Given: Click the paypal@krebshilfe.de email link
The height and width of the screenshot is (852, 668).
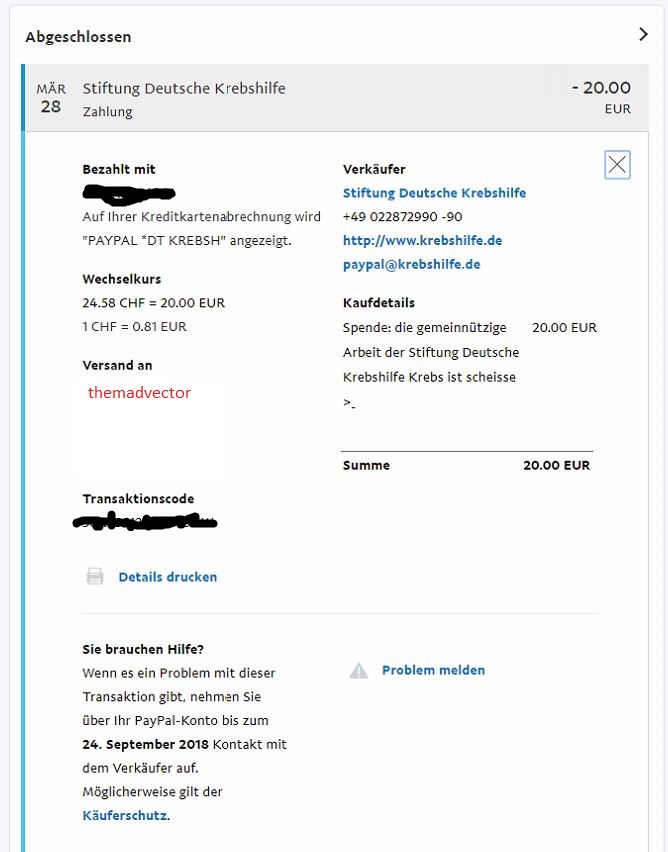Looking at the screenshot, I should click(411, 264).
